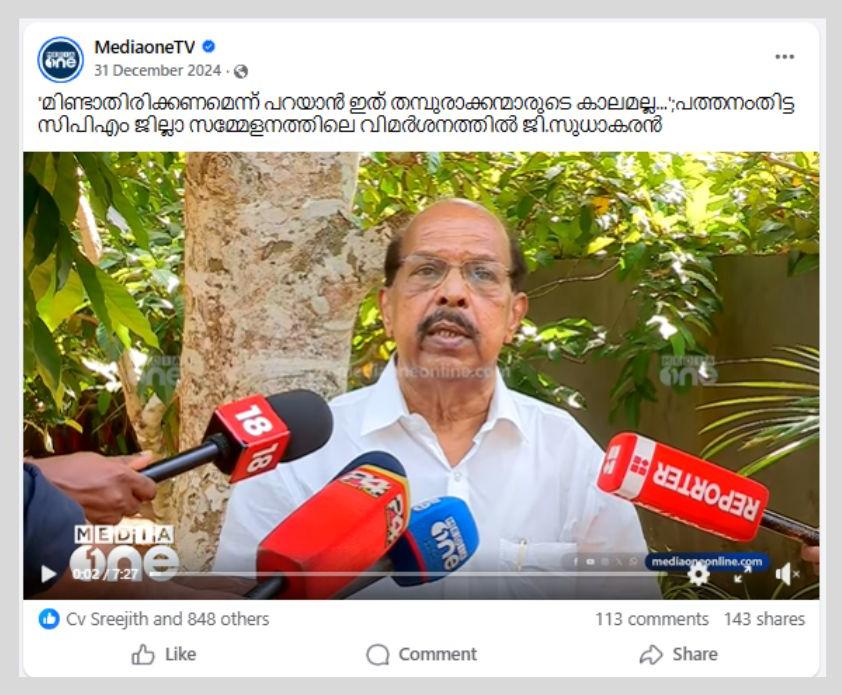Screen dimensions: 842x695
Task: Click the mediaoneonline.com overlay label
Action: click(x=706, y=562)
